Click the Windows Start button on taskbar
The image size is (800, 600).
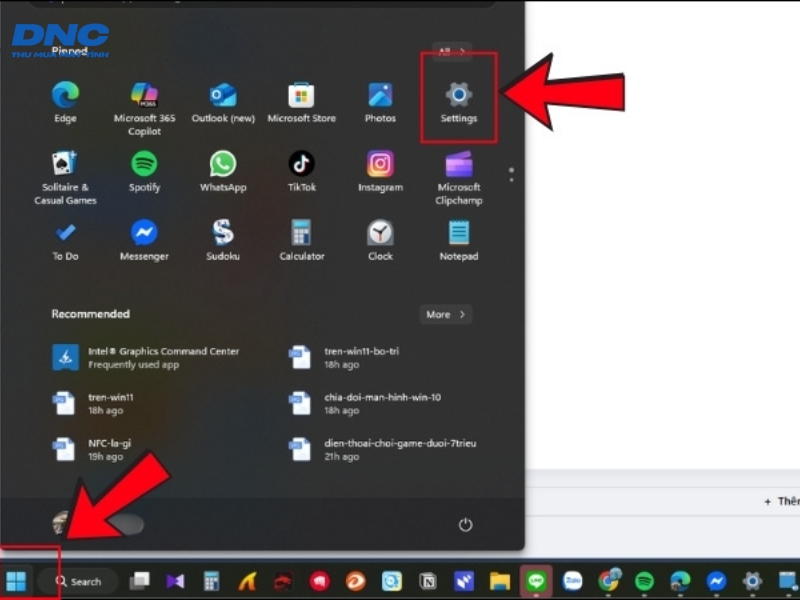click(x=16, y=581)
